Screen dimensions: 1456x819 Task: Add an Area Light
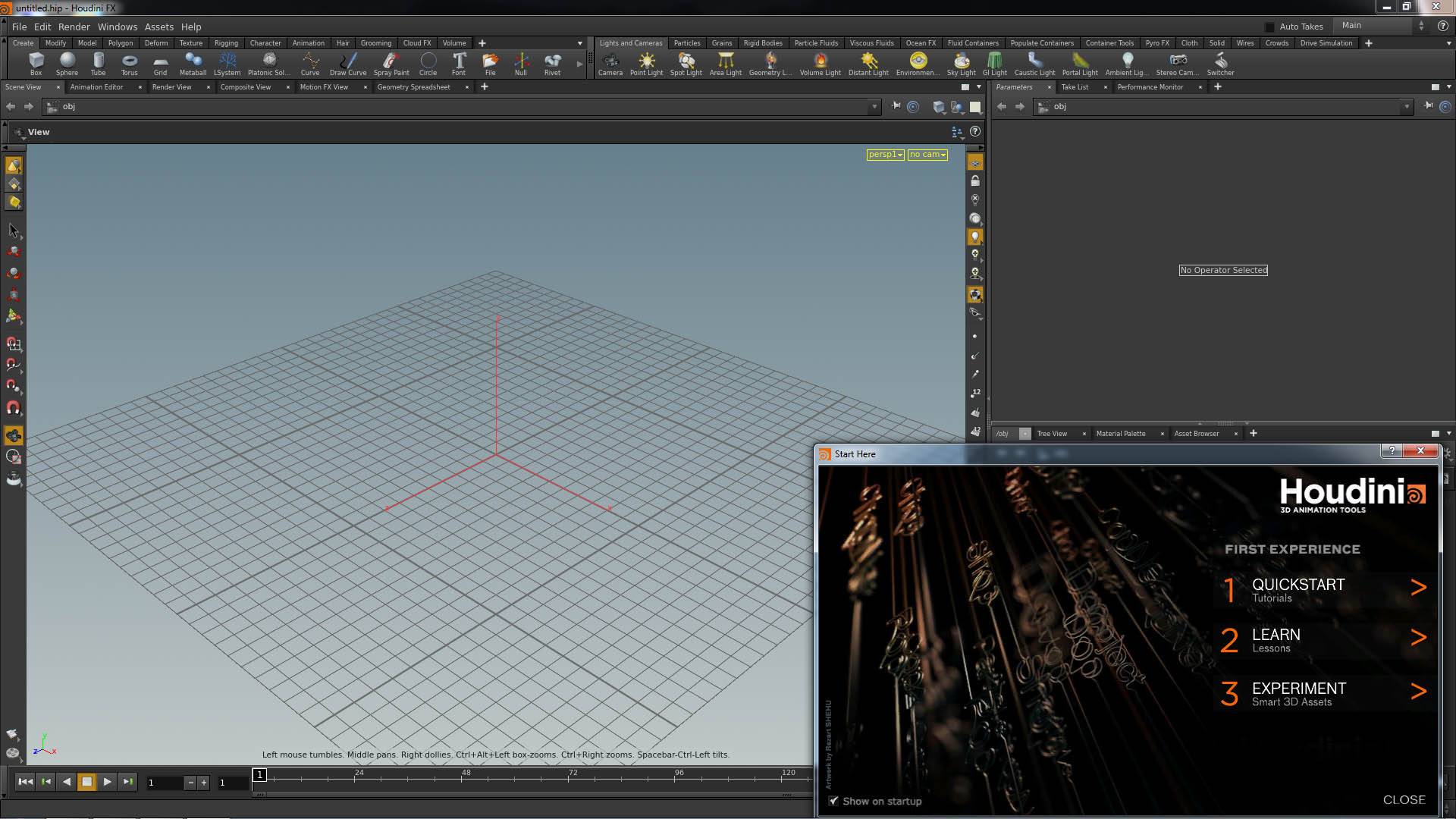[x=725, y=64]
